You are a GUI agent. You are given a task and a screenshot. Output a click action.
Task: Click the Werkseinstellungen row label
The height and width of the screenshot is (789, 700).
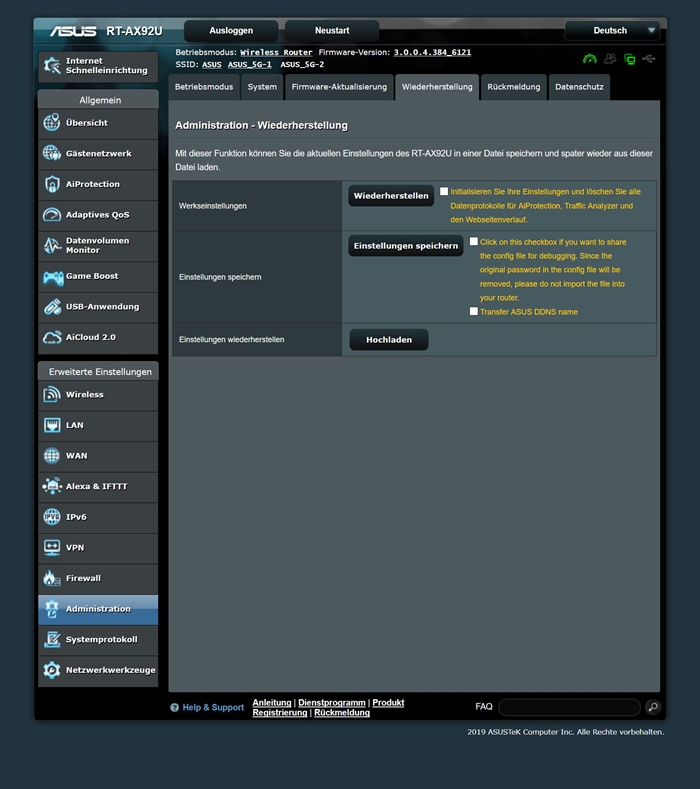tap(213, 206)
